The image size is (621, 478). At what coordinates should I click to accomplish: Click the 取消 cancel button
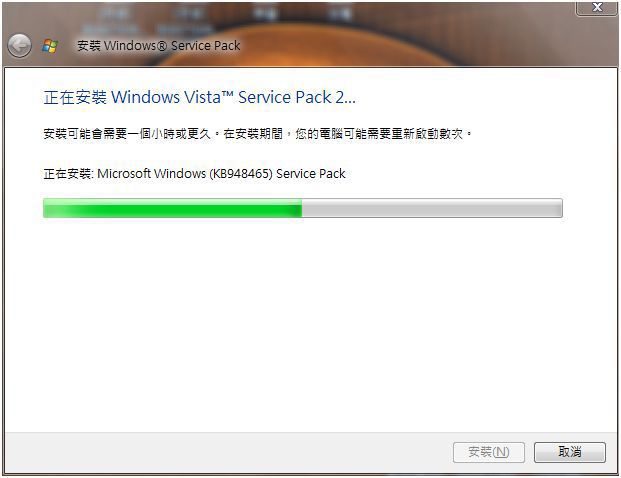tap(570, 452)
